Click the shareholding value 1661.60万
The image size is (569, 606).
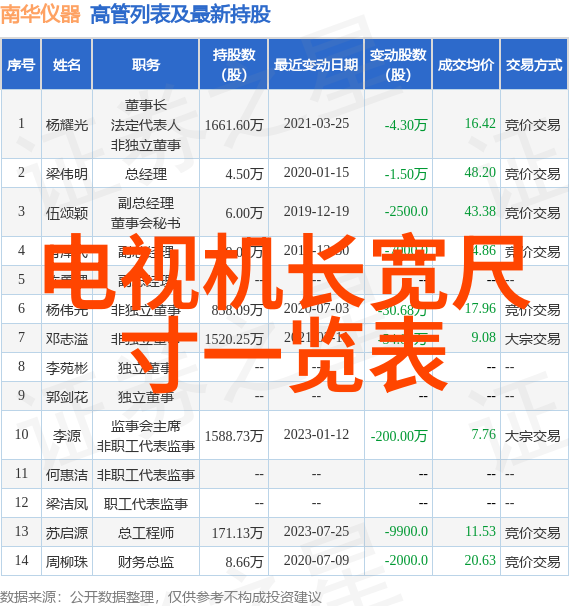tap(234, 125)
